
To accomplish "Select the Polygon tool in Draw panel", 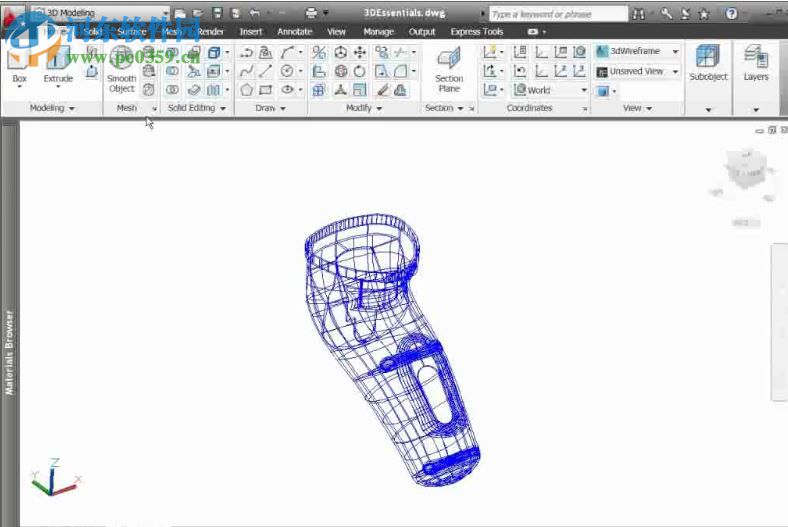I will pyautogui.click(x=246, y=90).
